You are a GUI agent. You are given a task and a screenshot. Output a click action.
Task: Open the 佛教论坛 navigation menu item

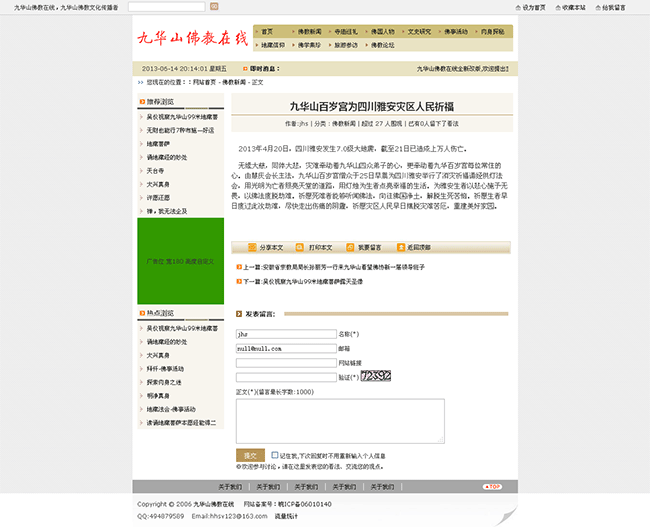(x=382, y=45)
